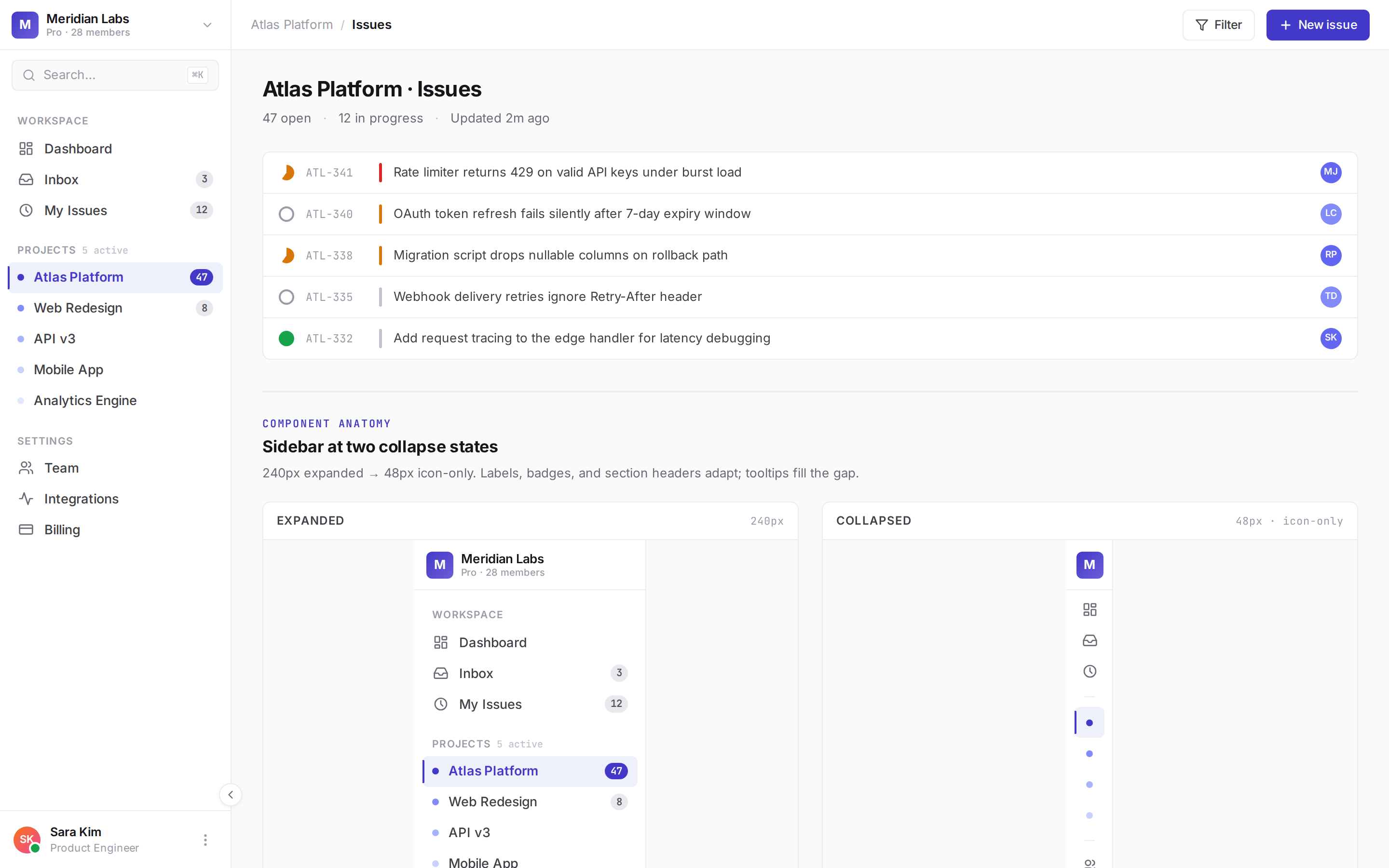Click the Filter funnel icon
This screenshot has height=868, width=1389.
pos(1201,25)
